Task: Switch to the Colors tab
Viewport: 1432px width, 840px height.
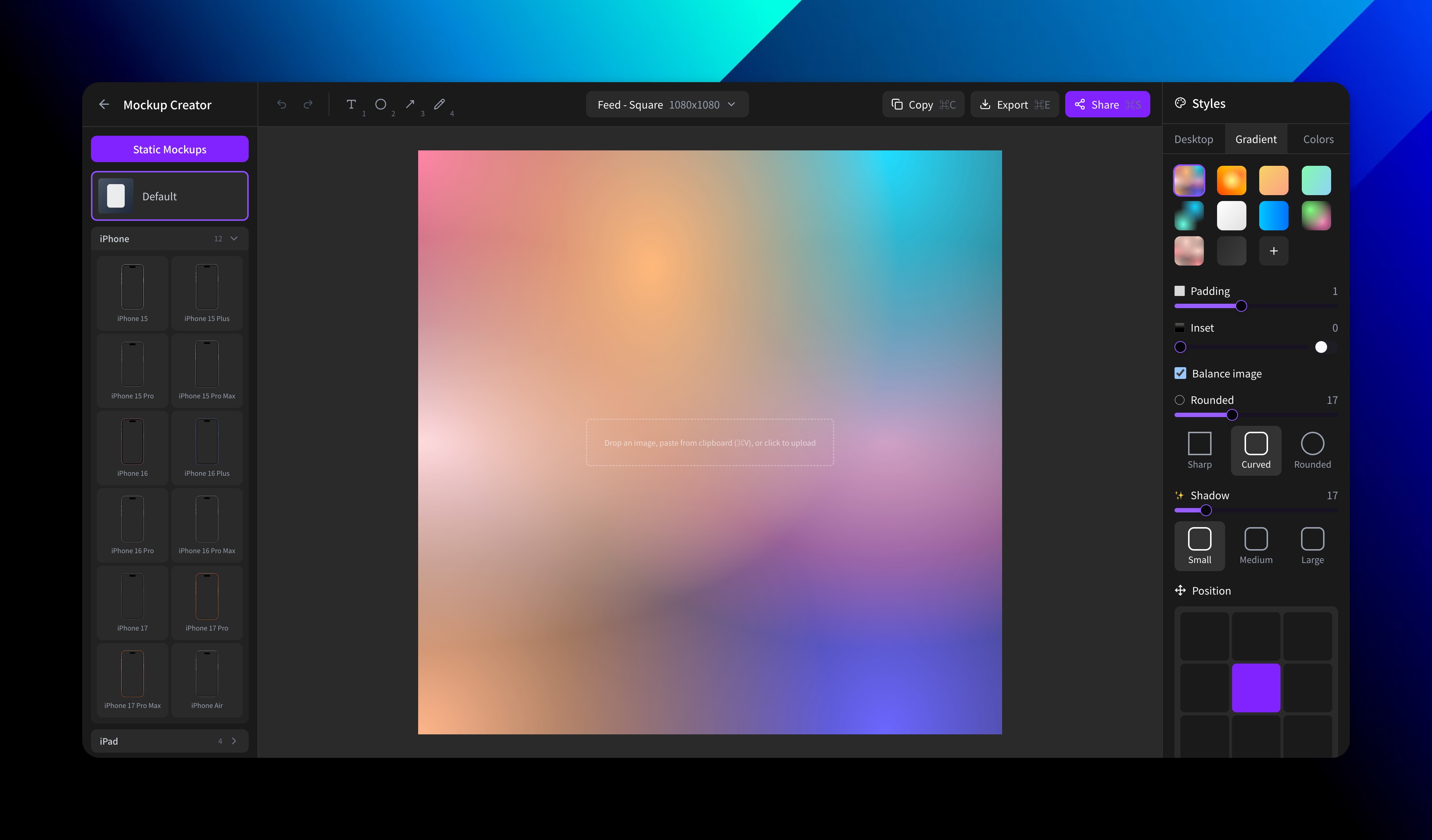Action: click(x=1318, y=139)
